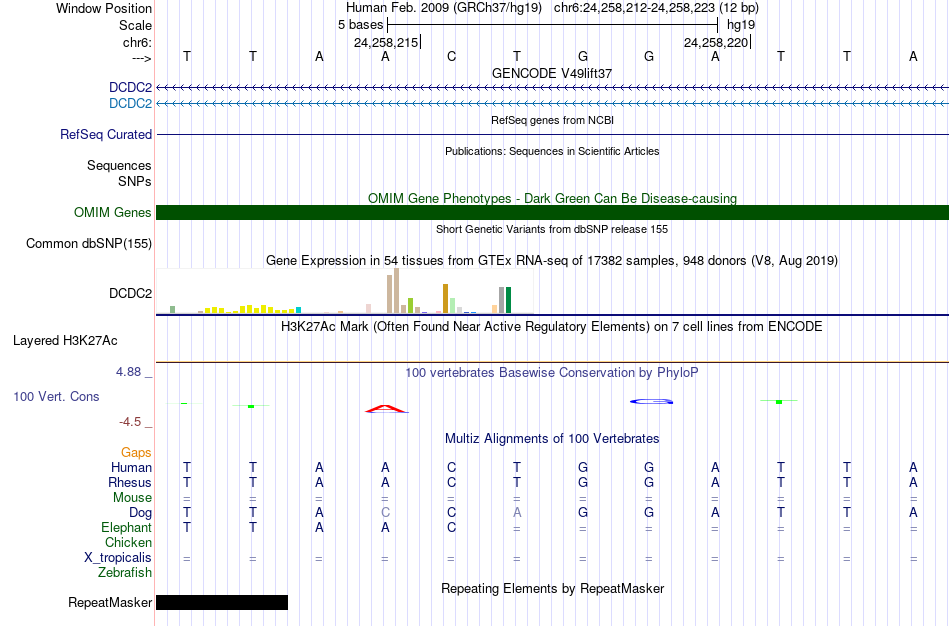Viewport: 950px width, 626px height.
Task: Click the Gaps label in Multiz track
Action: point(136,453)
